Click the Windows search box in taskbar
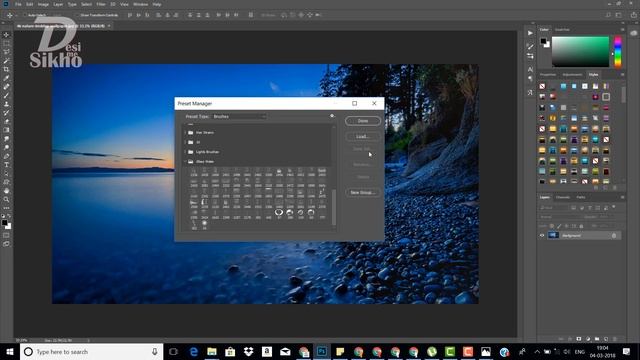Image resolution: width=640 pixels, height=360 pixels. (91, 352)
